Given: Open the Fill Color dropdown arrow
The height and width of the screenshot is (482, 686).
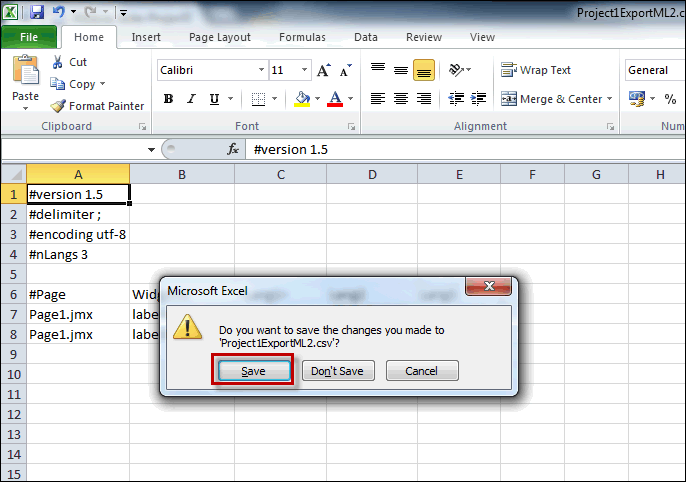Looking at the screenshot, I should (x=318, y=99).
